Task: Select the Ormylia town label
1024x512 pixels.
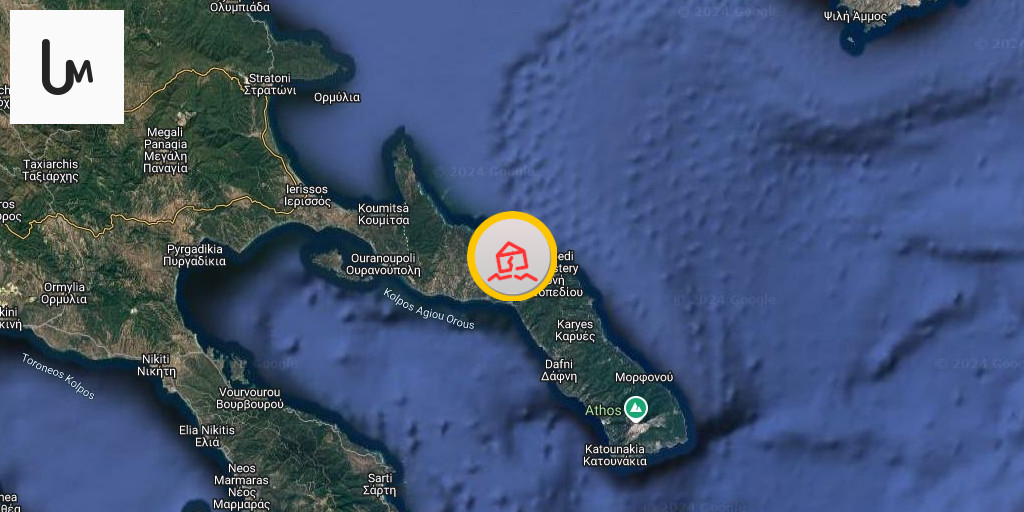Action: (x=64, y=293)
